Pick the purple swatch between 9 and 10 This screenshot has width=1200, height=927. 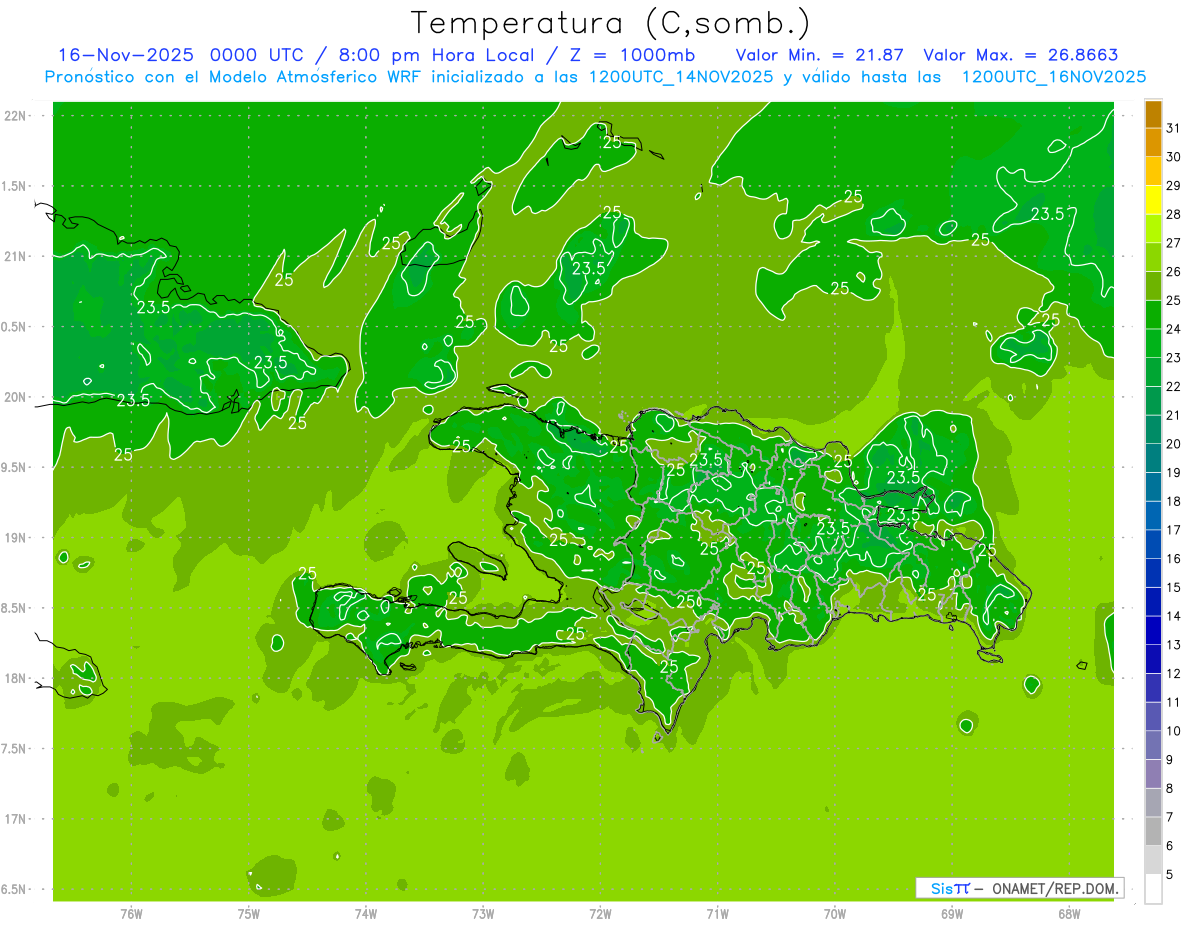1153,745
